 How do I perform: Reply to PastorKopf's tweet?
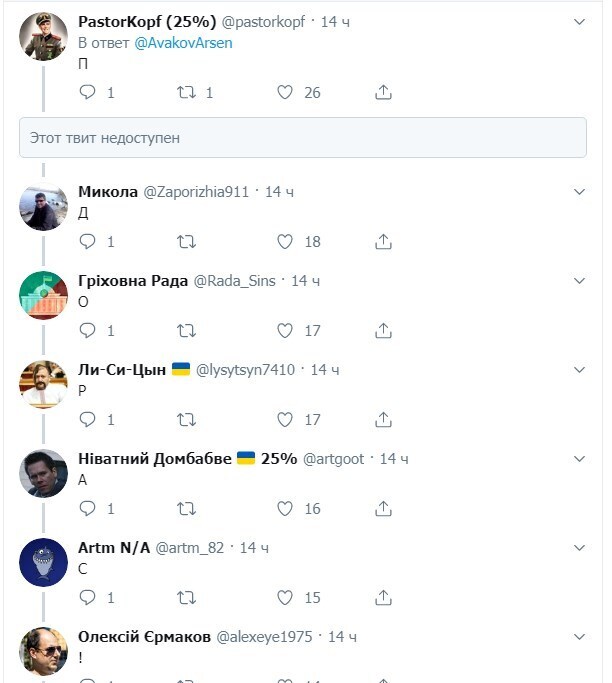87,93
